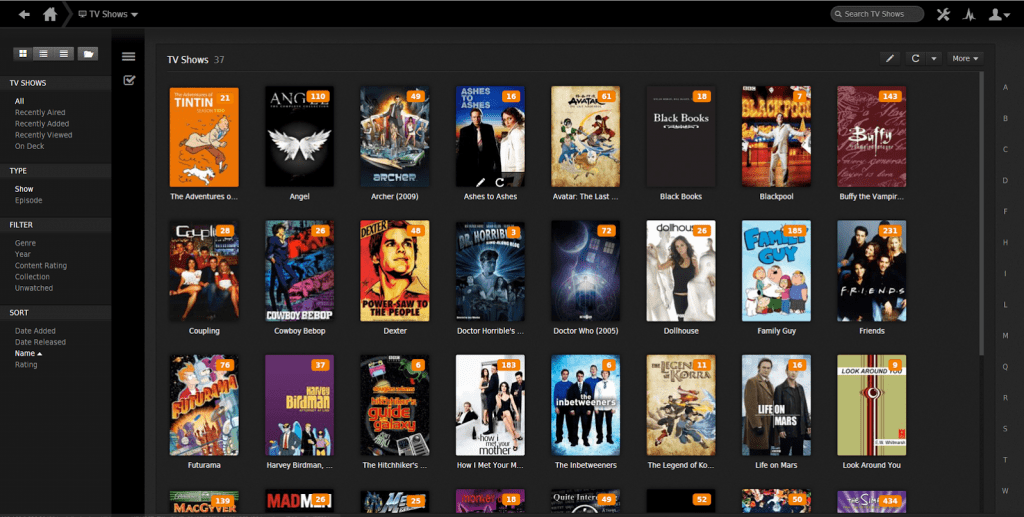1024x517 pixels.
Task: Edit Ashes to Ashes via pencil overlay icon
Action: [480, 183]
